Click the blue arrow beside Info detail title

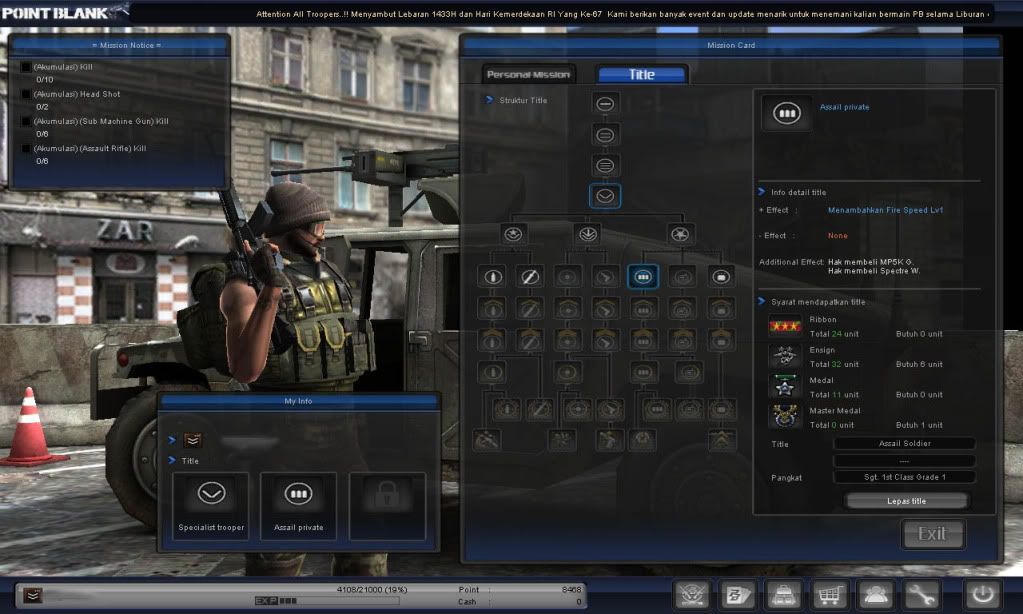pos(761,192)
